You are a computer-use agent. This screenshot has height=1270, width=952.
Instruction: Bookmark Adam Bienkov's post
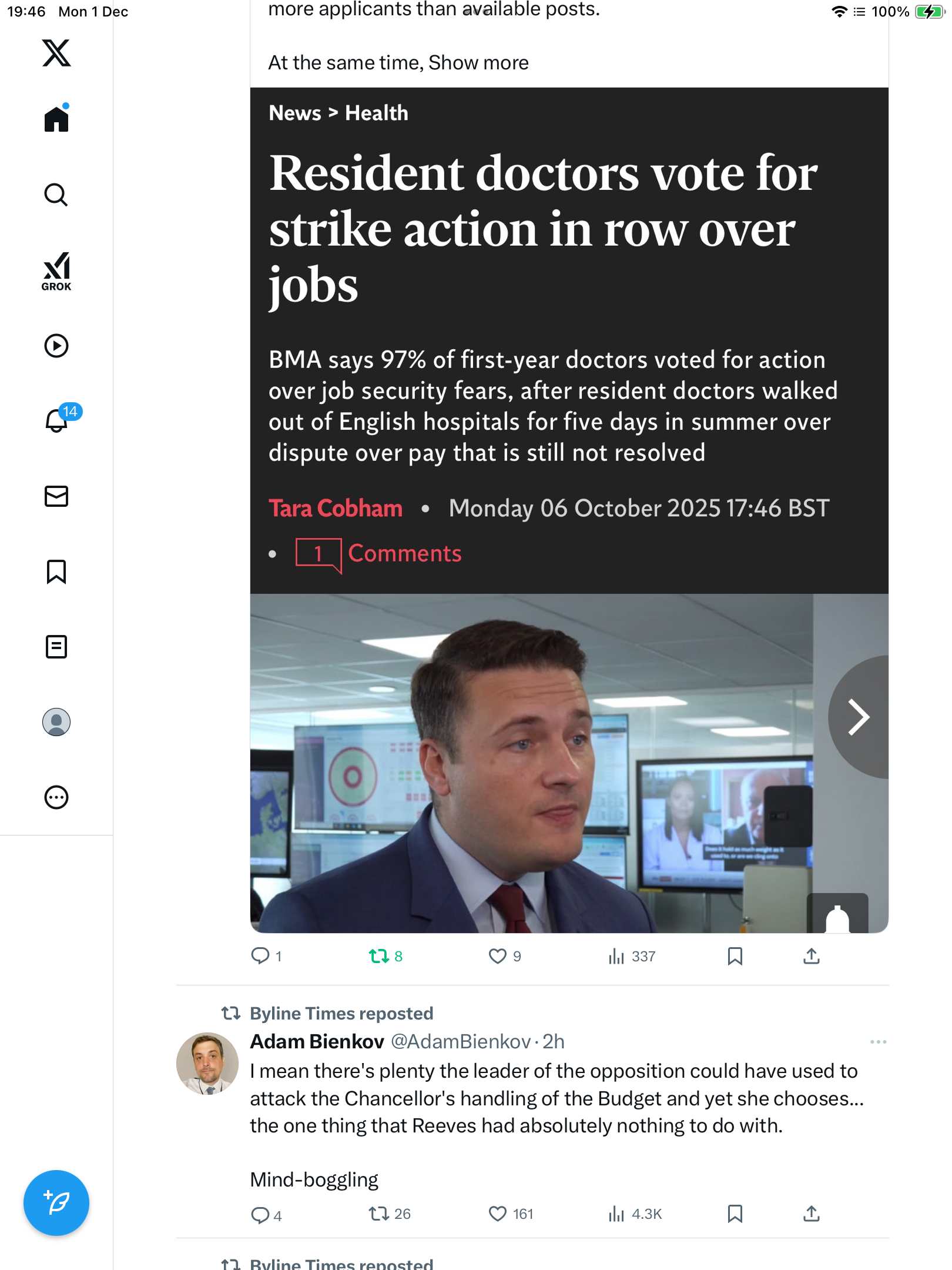(735, 1214)
